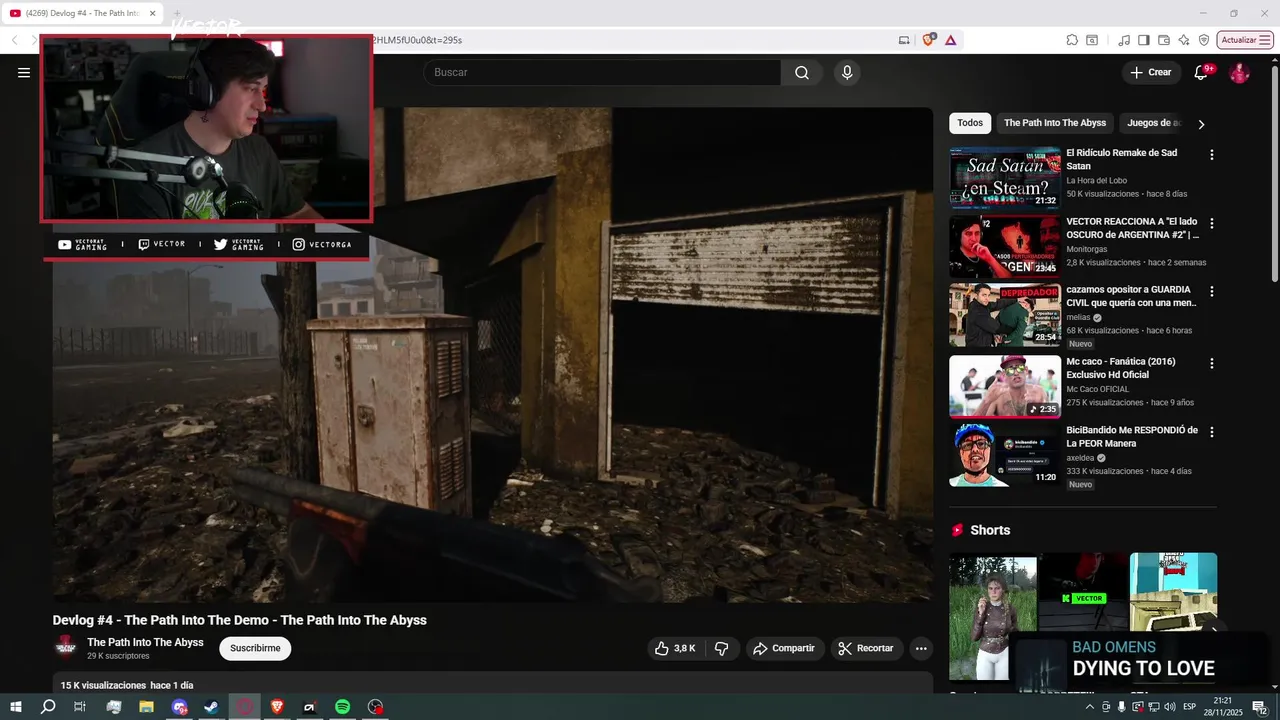The height and width of the screenshot is (720, 1280).
Task: Open Task View on taskbar
Action: pyautogui.click(x=80, y=707)
